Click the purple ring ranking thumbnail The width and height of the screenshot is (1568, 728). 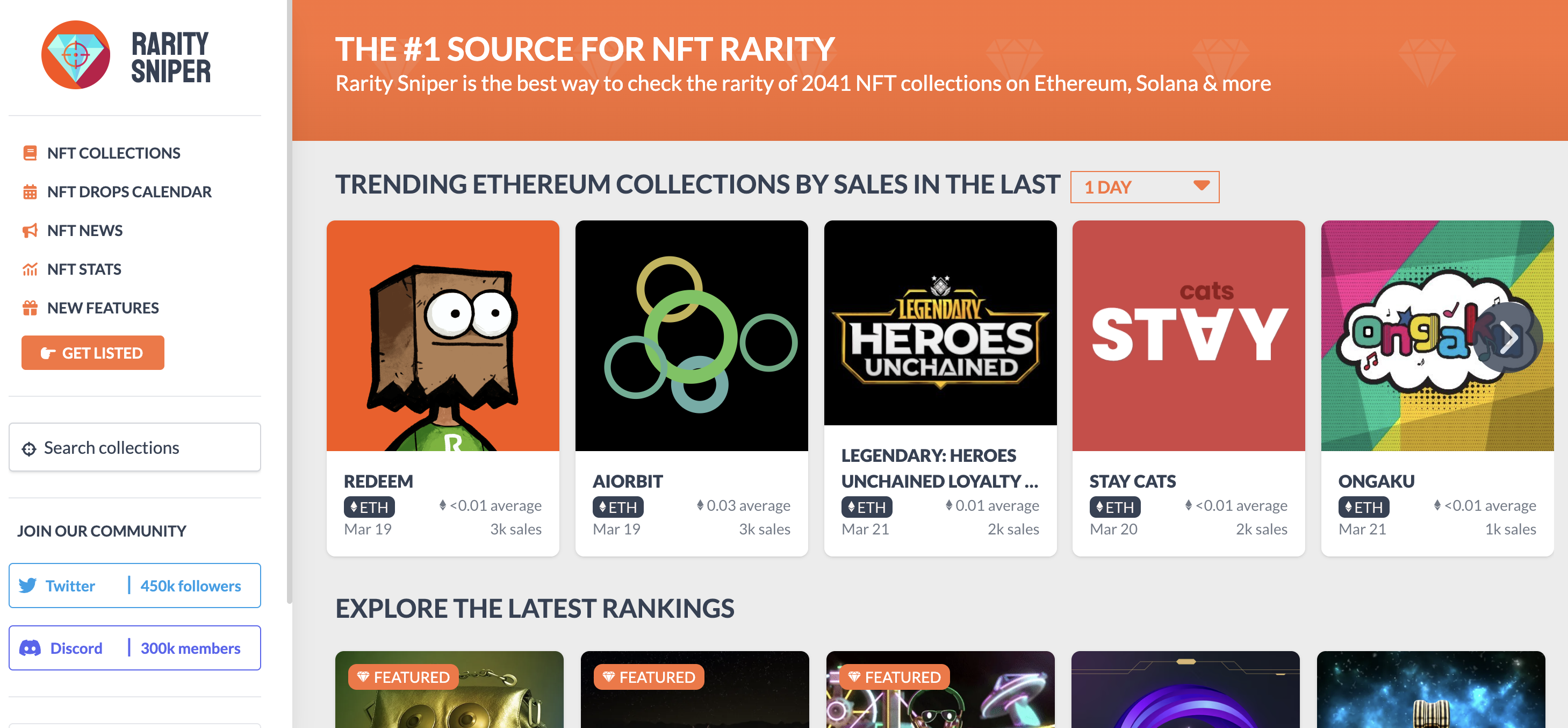[x=1185, y=690]
